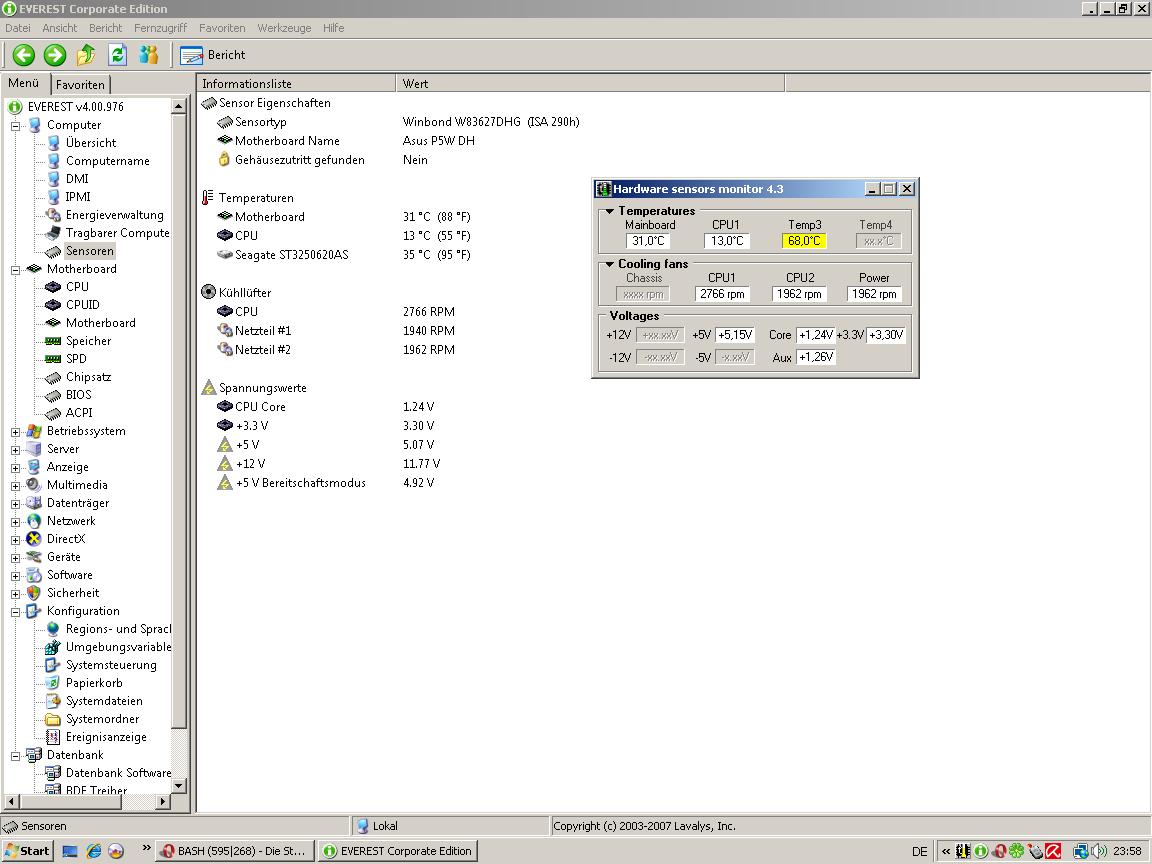The height and width of the screenshot is (864, 1152).
Task: Collapse the Cooling fans section in sensors monitor
Action: point(609,264)
